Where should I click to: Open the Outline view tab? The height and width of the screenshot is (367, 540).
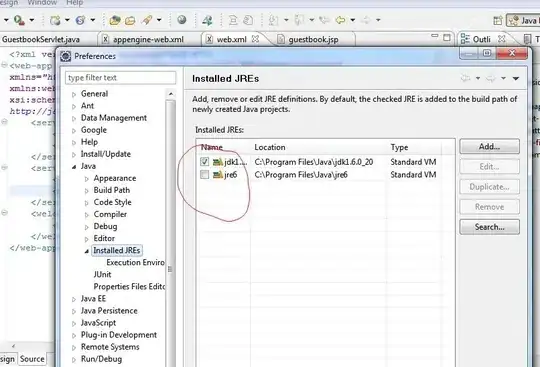tap(481, 39)
